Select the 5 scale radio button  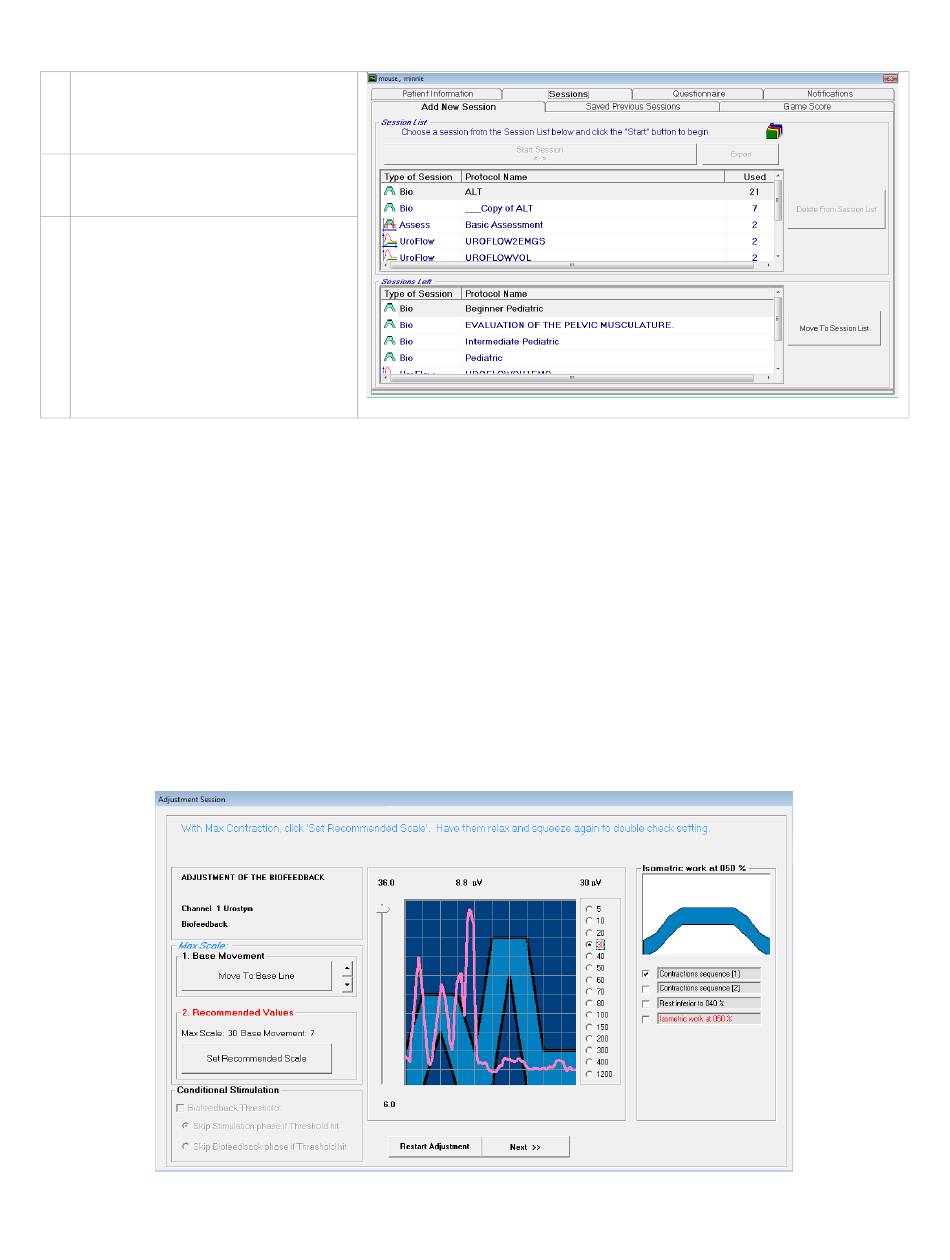click(588, 908)
